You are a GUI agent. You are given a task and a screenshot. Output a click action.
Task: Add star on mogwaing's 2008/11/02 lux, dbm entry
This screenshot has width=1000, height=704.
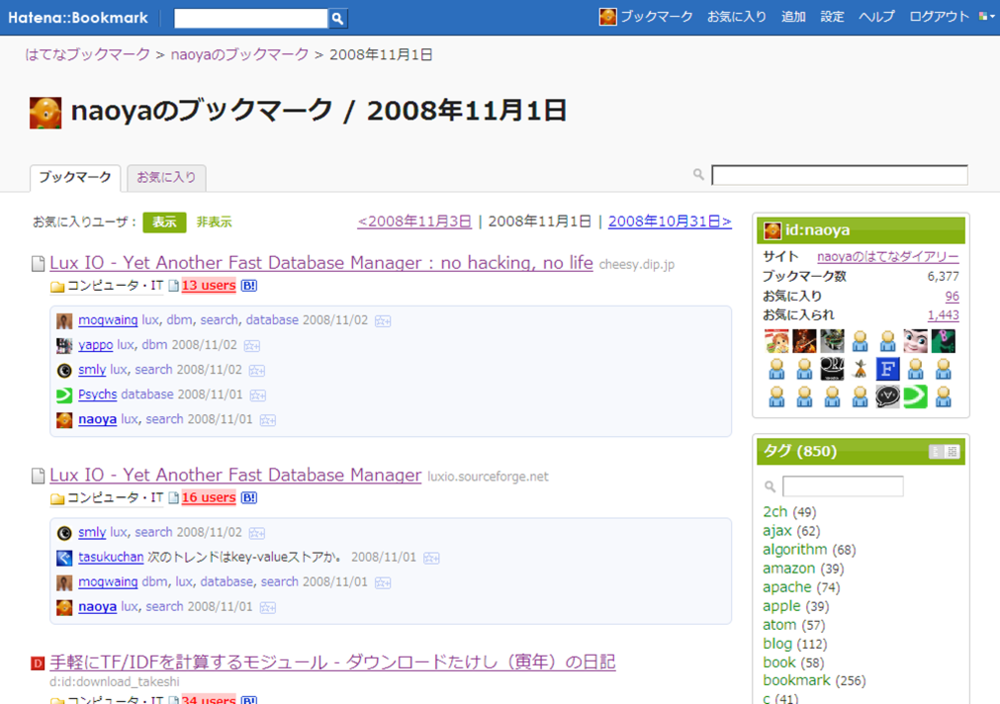[x=383, y=321]
